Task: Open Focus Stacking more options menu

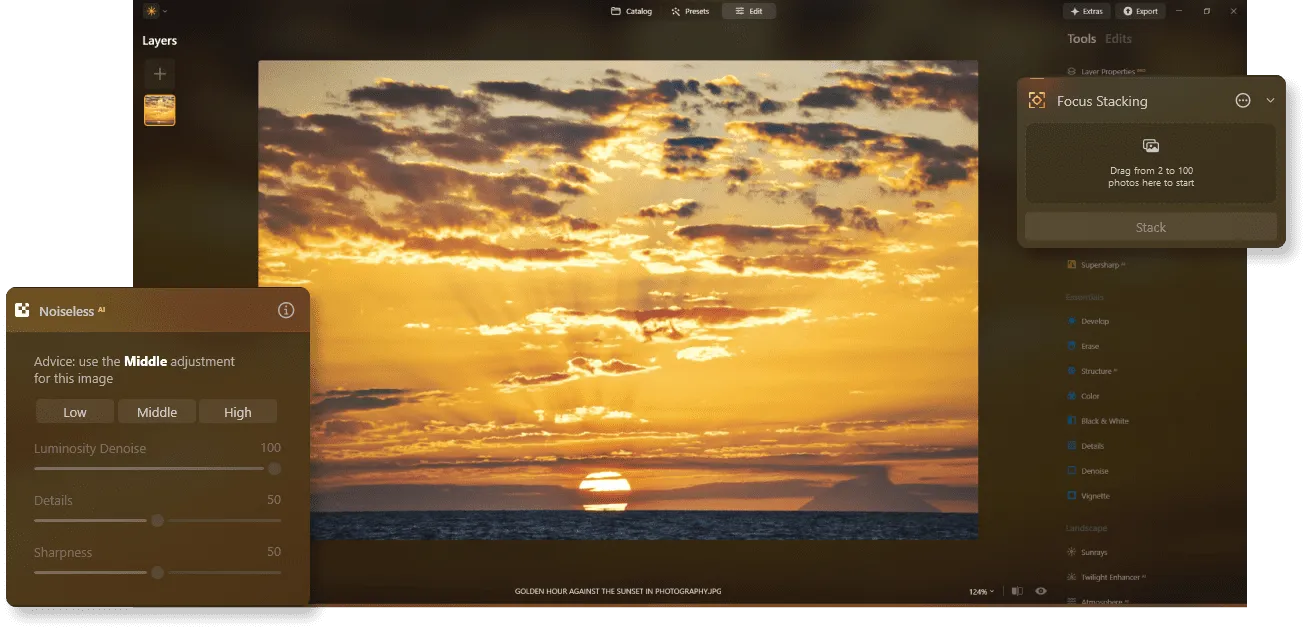Action: click(1243, 101)
